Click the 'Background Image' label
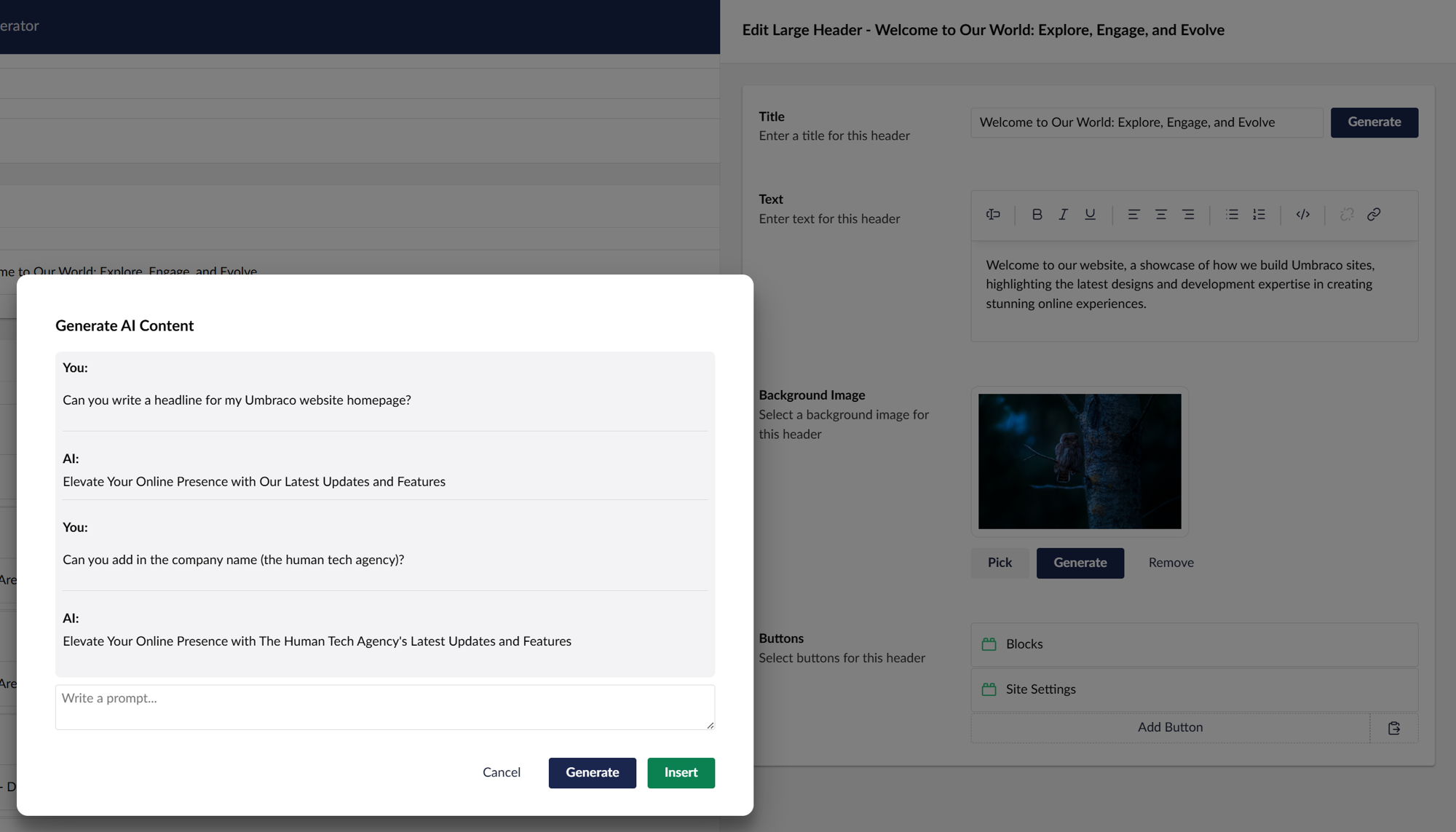The height and width of the screenshot is (832, 1456). (812, 395)
